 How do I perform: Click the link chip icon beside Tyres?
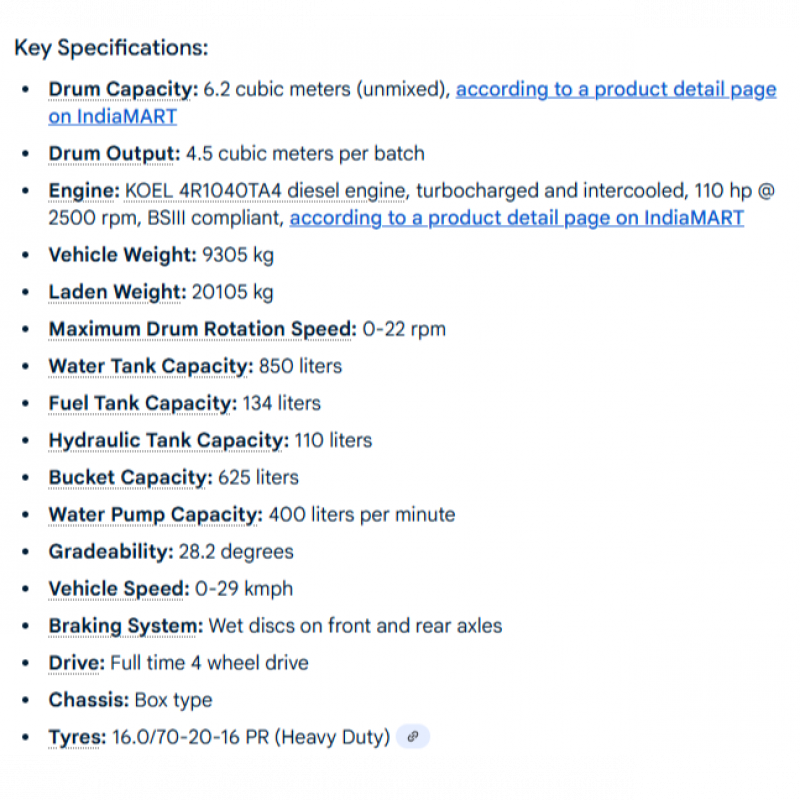click(x=412, y=737)
